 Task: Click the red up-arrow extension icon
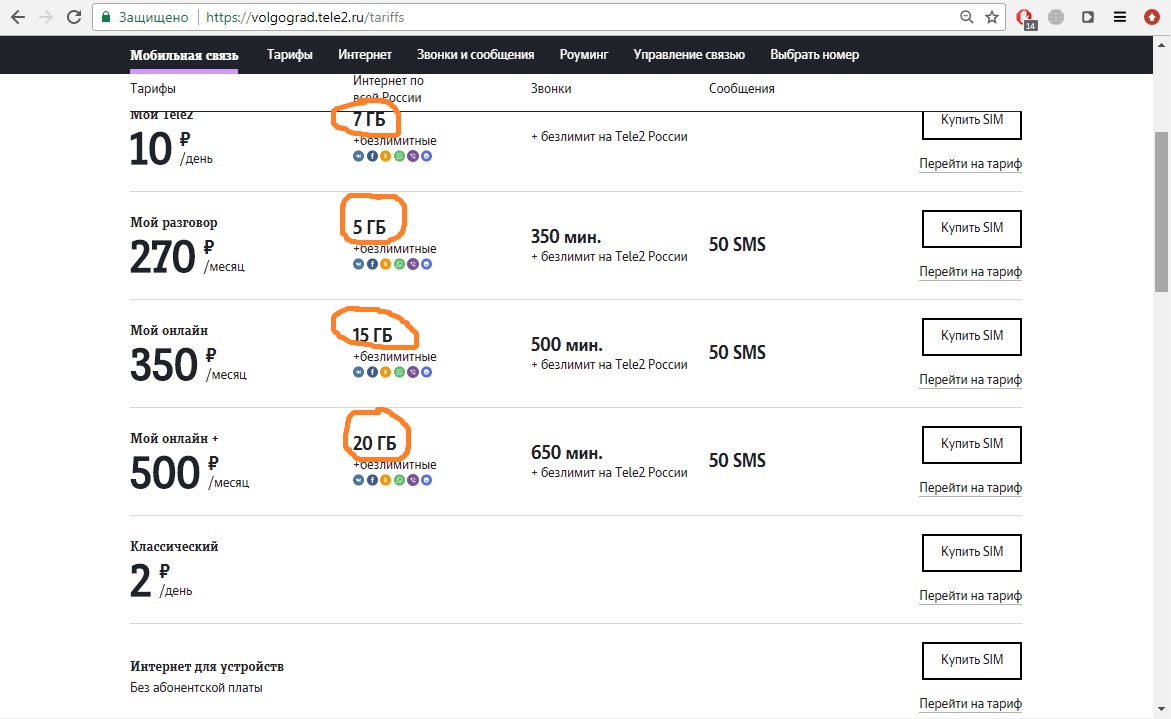click(x=1151, y=17)
